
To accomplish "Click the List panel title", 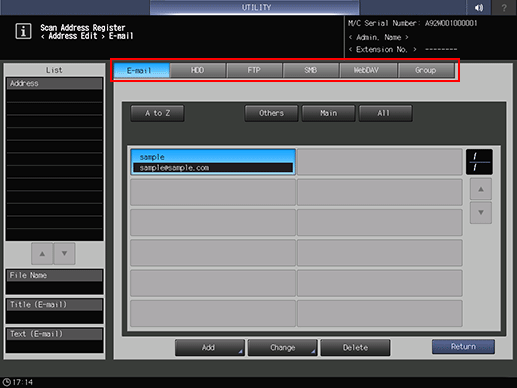I will pos(54,70).
